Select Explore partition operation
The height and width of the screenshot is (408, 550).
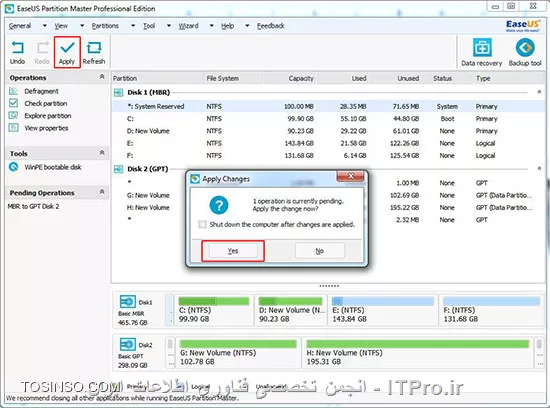[x=48, y=116]
